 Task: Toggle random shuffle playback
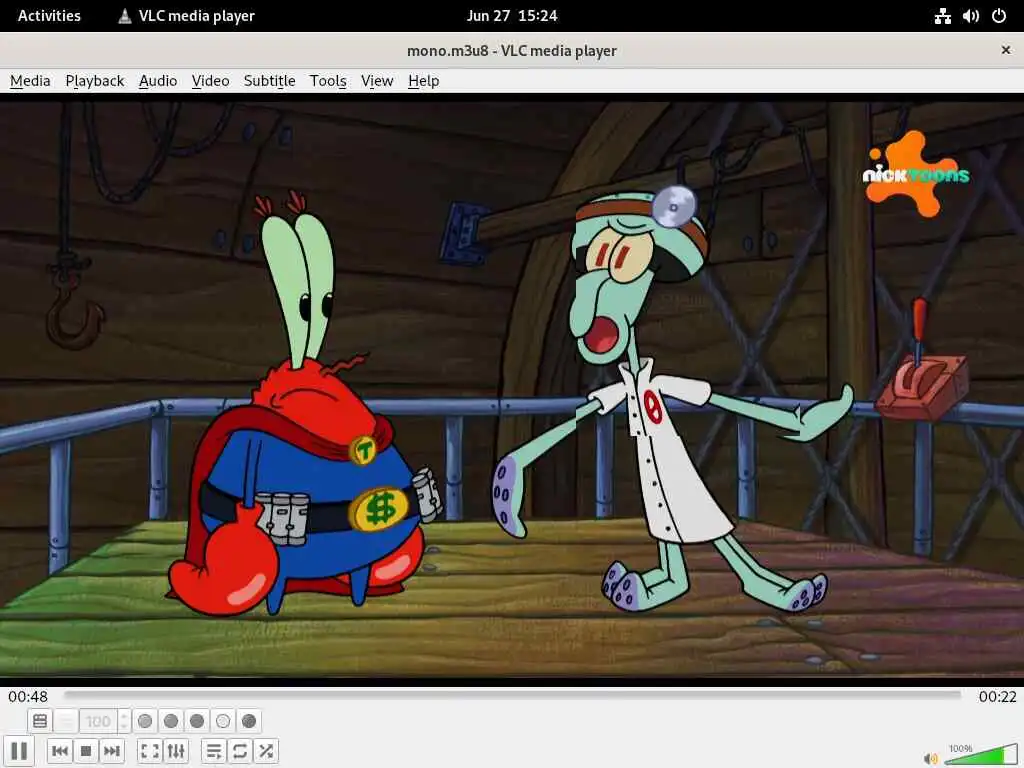266,751
